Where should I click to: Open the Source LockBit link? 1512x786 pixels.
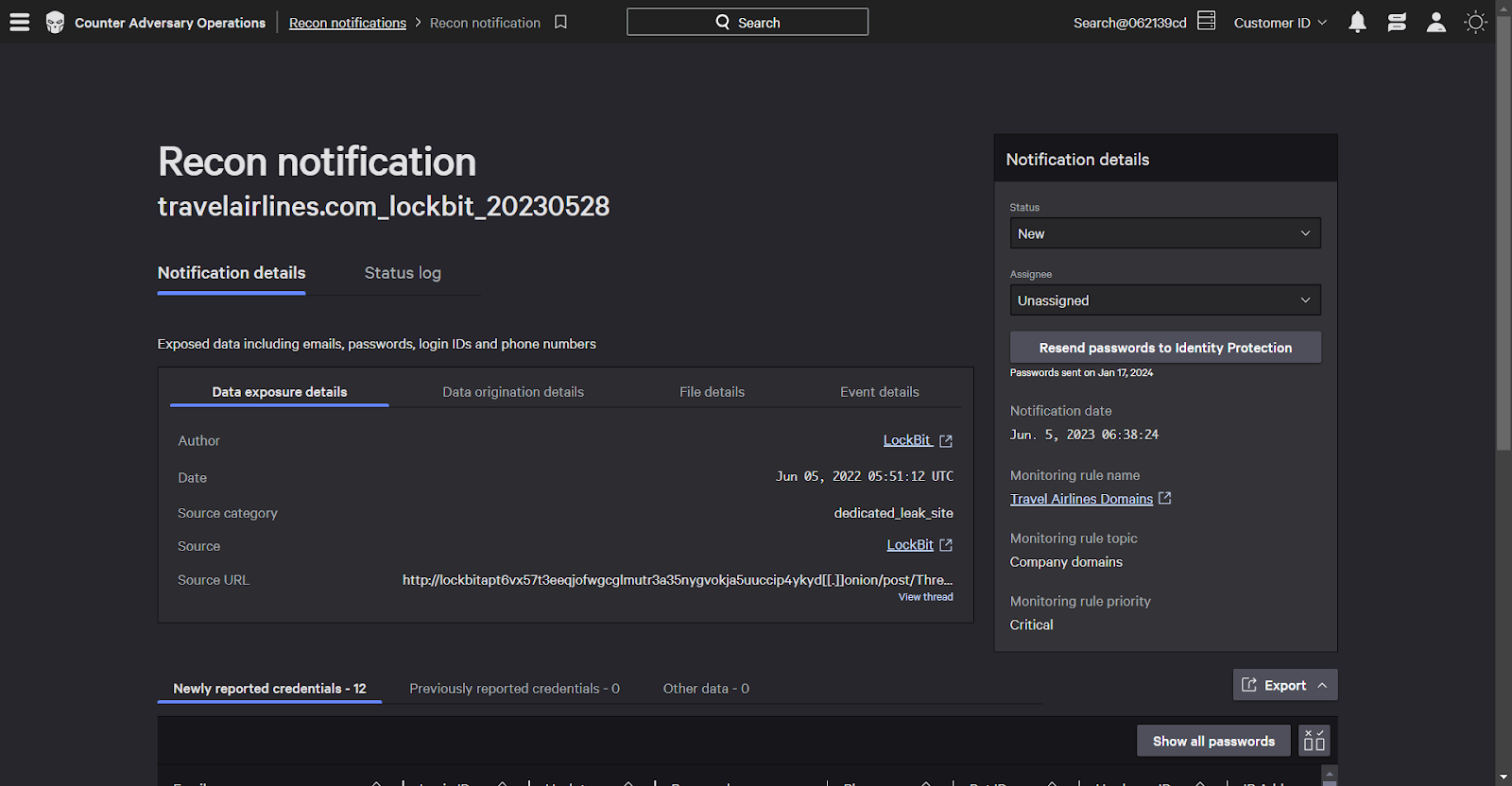[910, 545]
